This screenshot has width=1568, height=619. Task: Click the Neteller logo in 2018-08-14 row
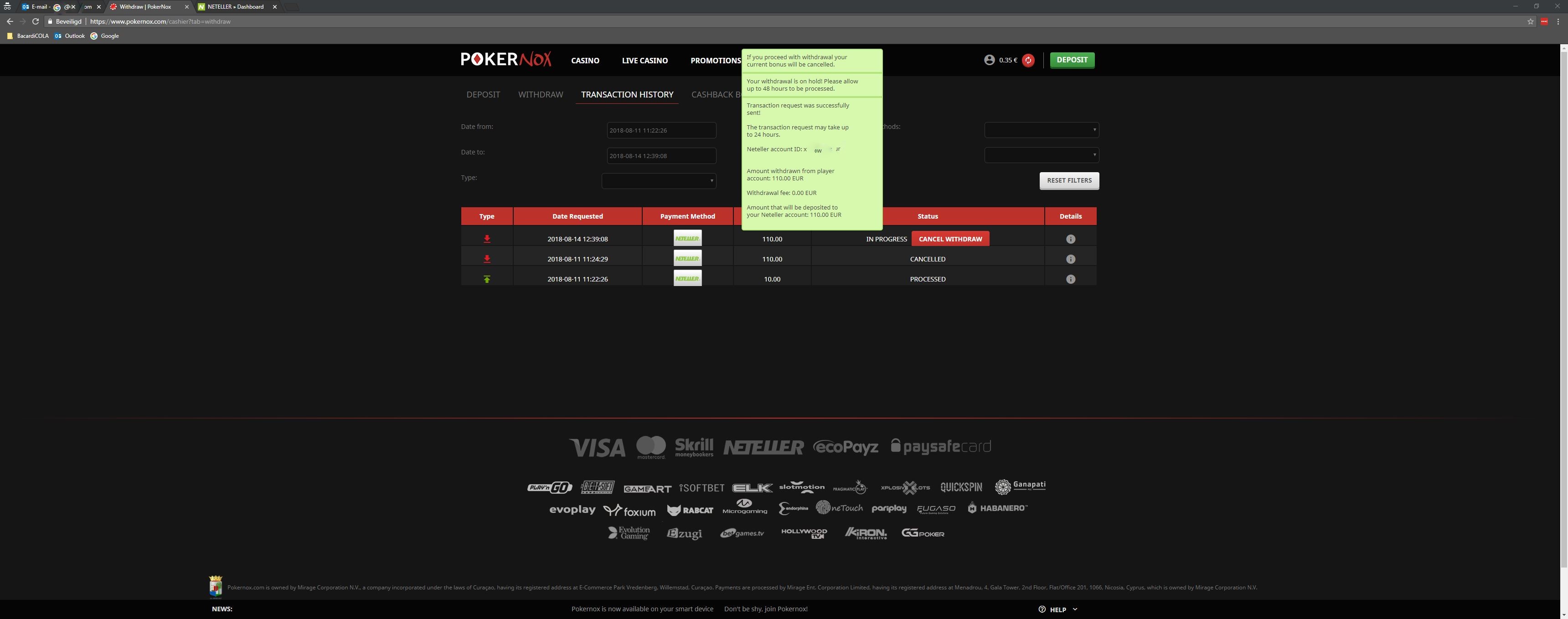687,238
